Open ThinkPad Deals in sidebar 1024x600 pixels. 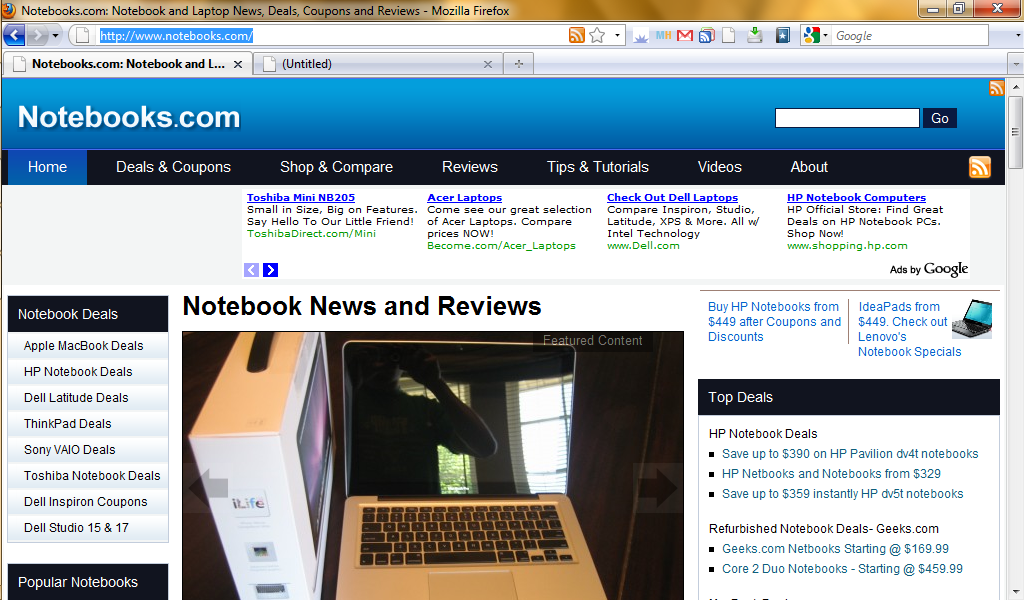tap(68, 424)
